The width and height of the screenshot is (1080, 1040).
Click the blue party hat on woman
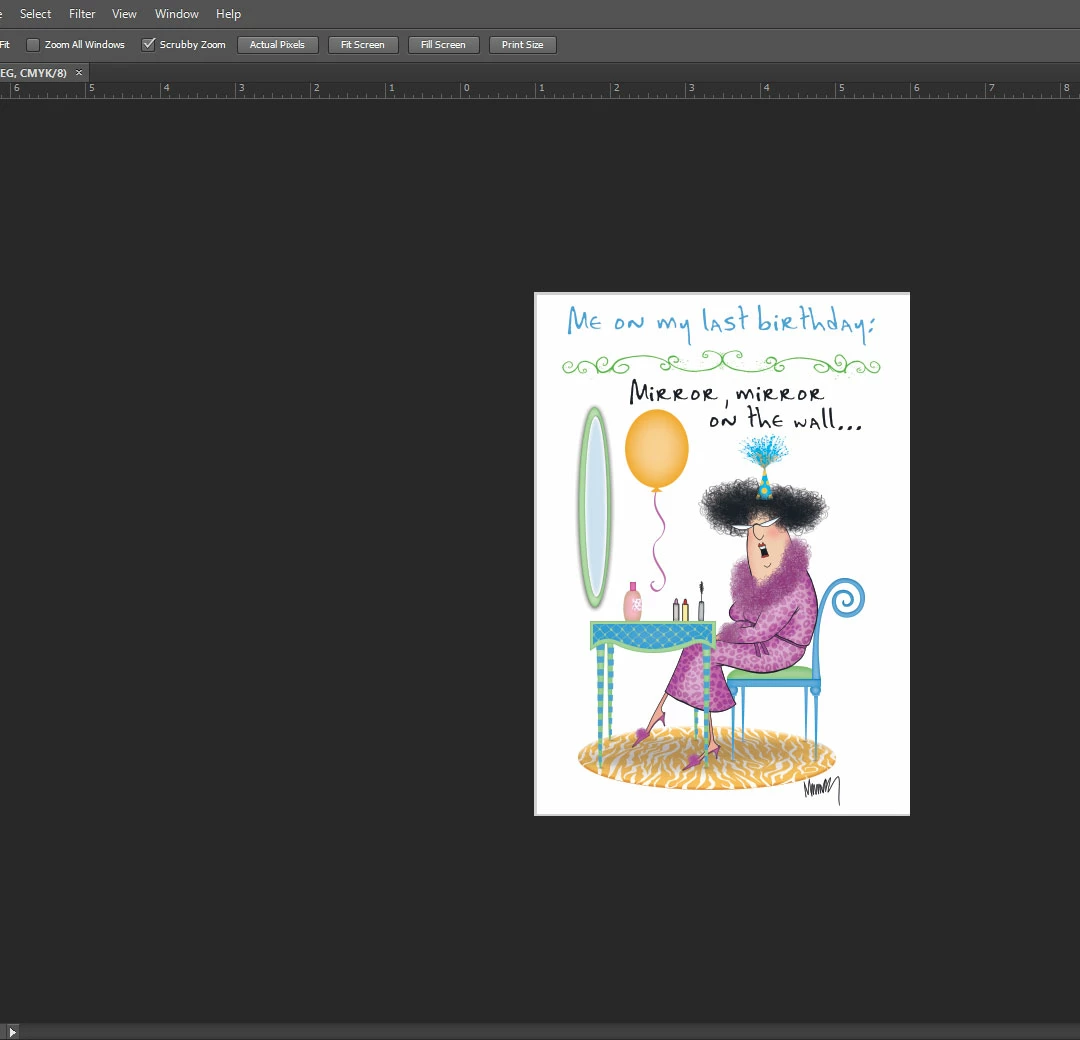765,485
